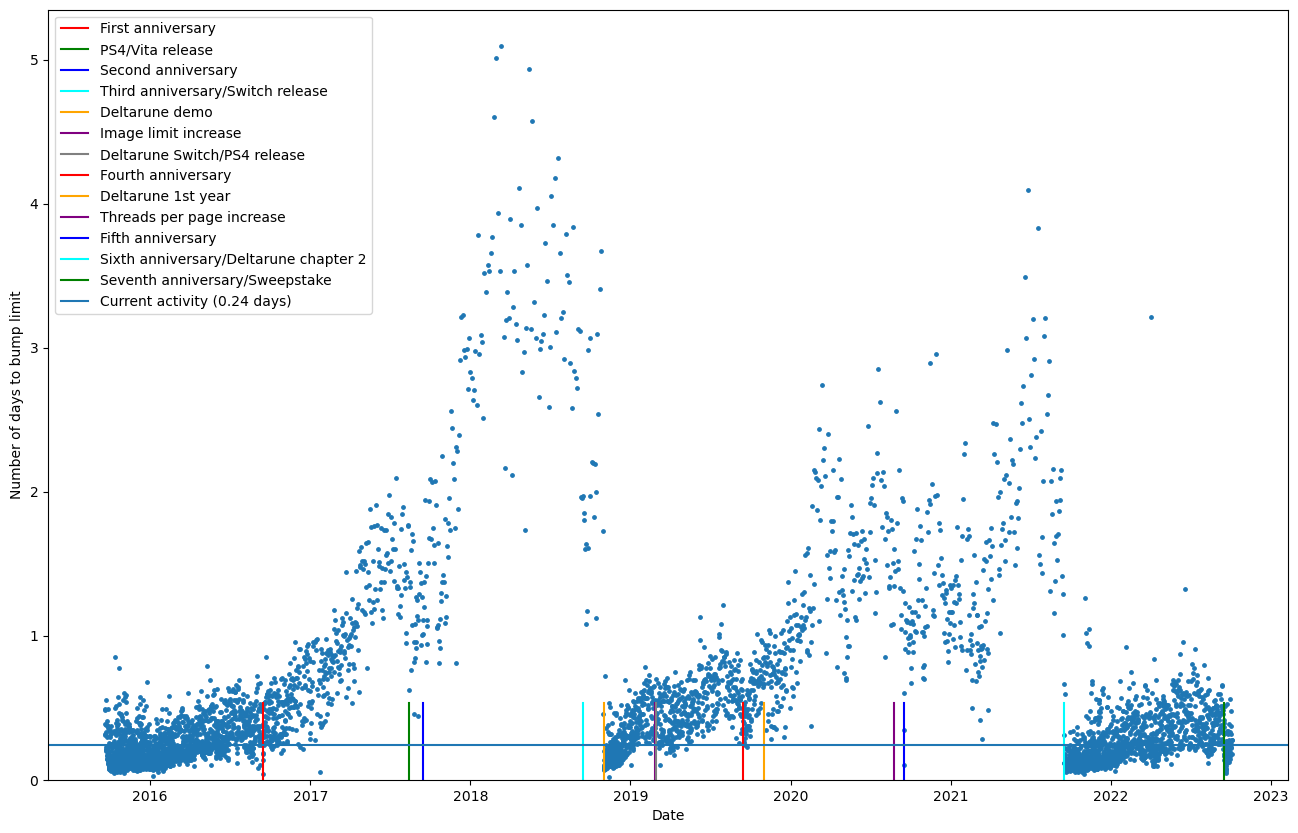The width and height of the screenshot is (1298, 833).
Task: Click "Deltarune Switch/PS4 release" in the legend
Action: [202, 154]
